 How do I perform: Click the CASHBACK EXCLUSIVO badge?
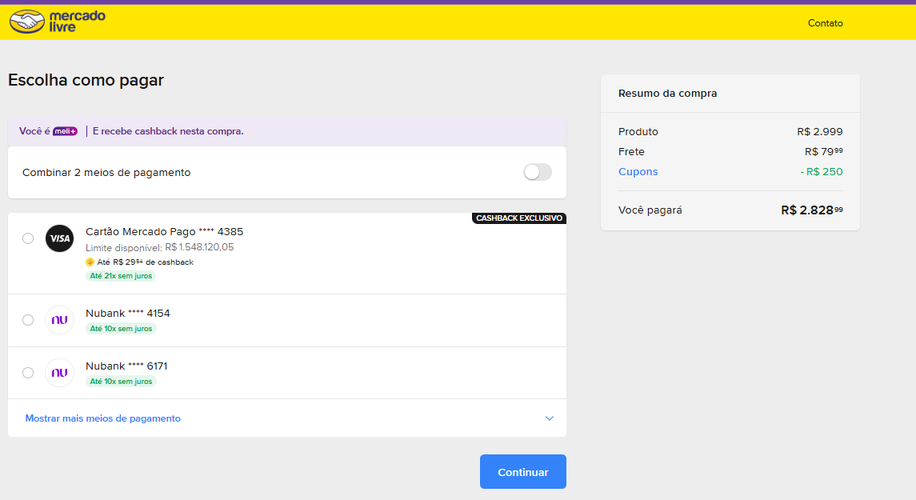(519, 218)
